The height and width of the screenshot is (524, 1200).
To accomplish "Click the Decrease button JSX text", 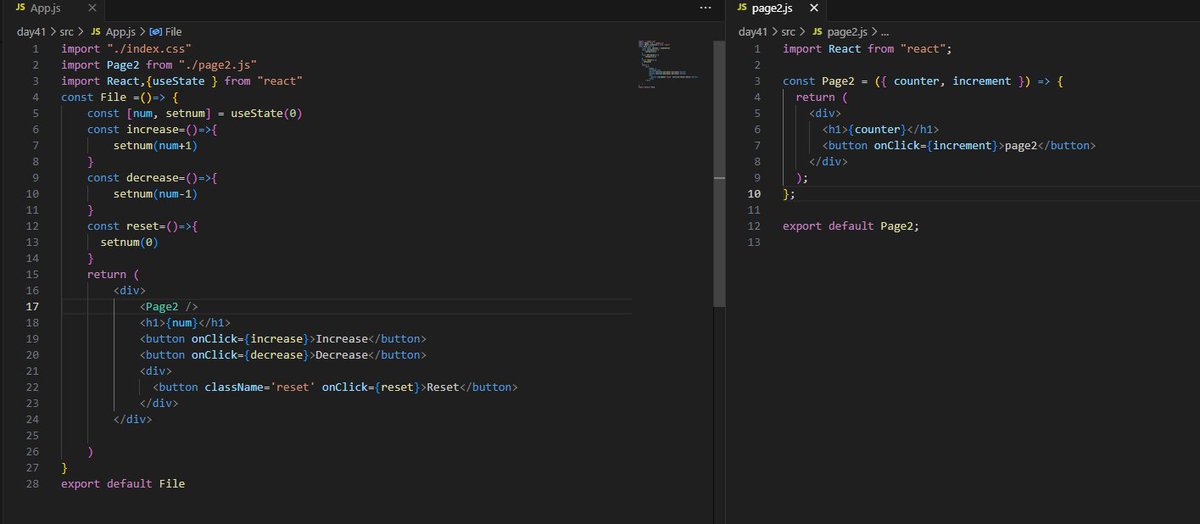I will click(342, 354).
